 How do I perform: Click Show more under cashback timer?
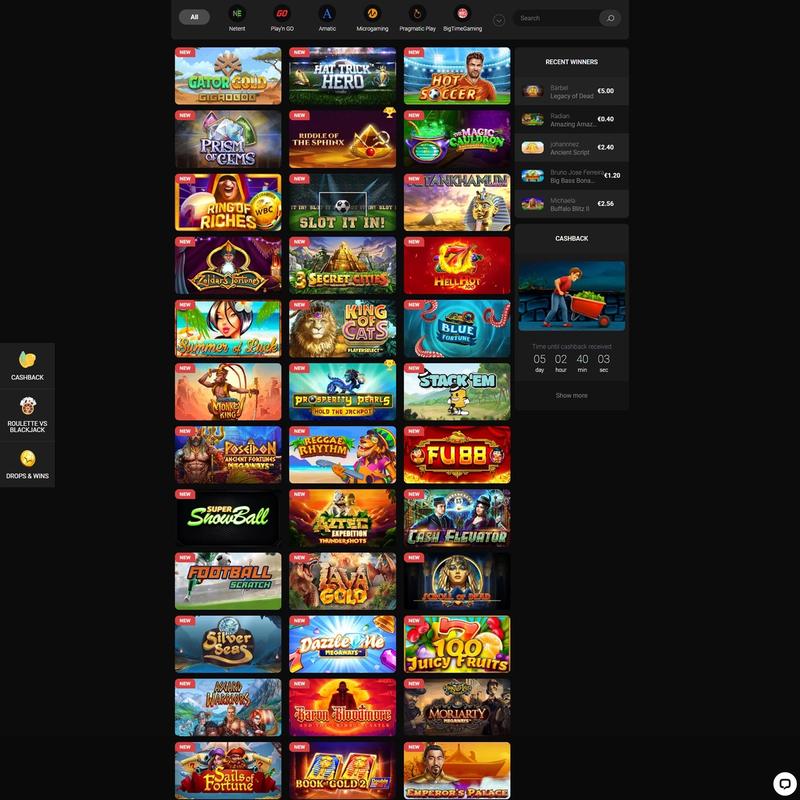coord(571,395)
